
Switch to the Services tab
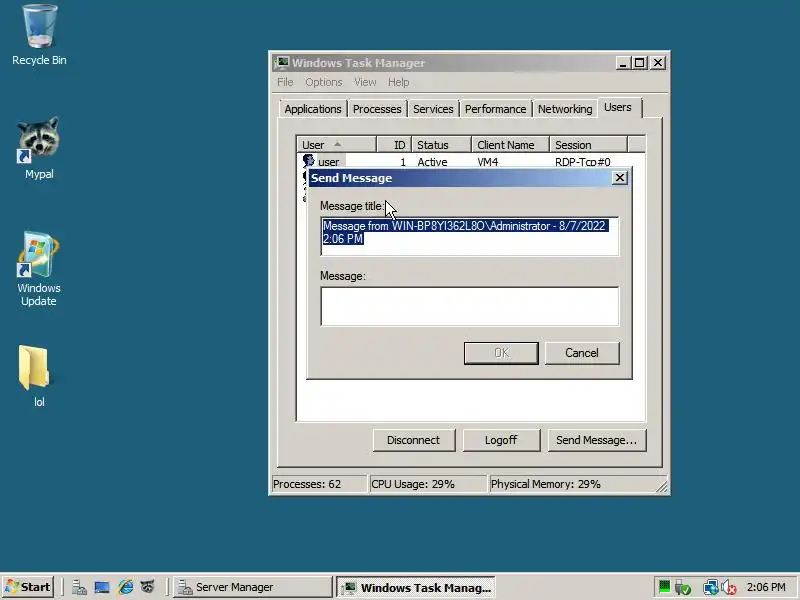[433, 109]
